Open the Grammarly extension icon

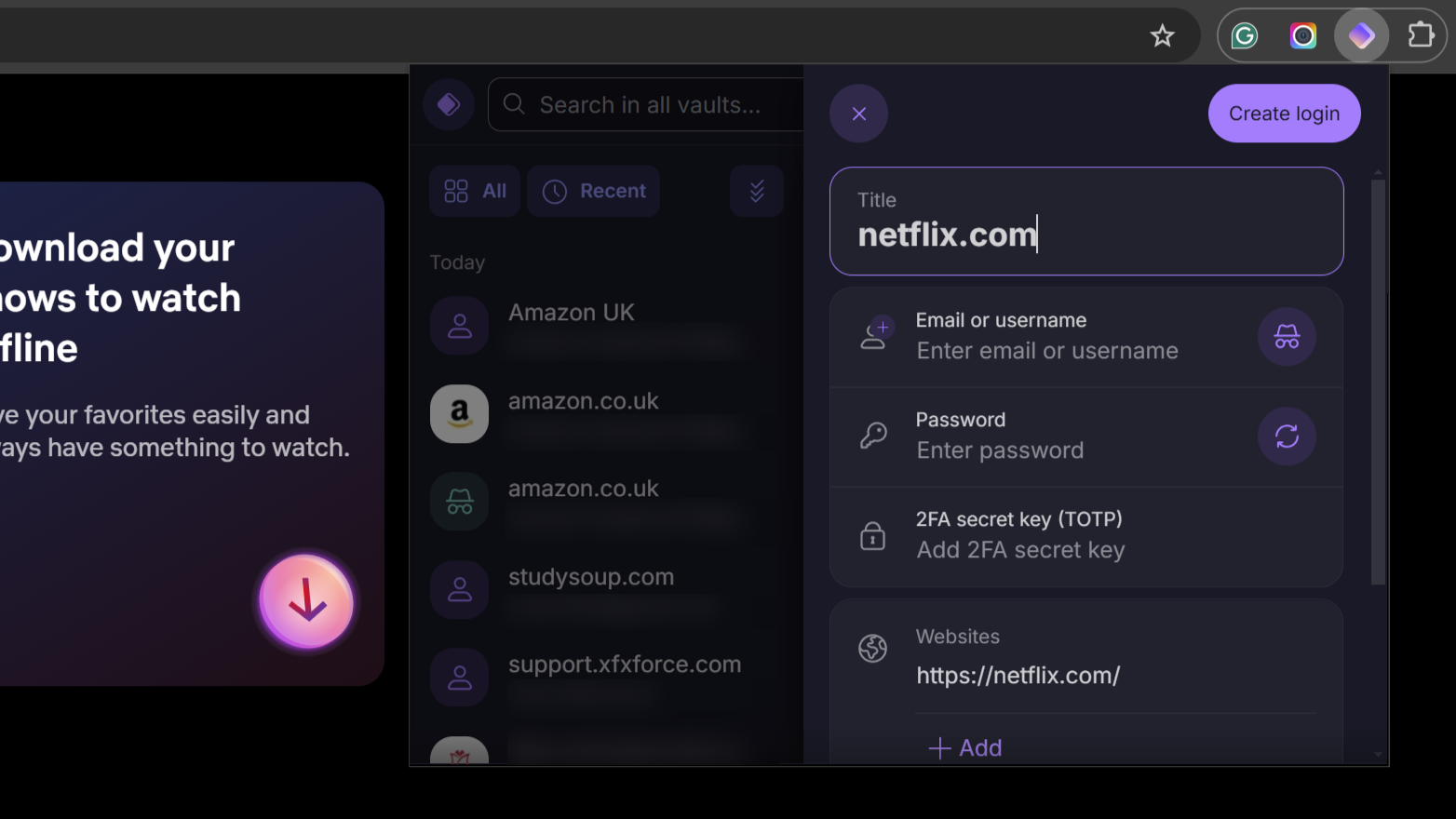(x=1245, y=36)
